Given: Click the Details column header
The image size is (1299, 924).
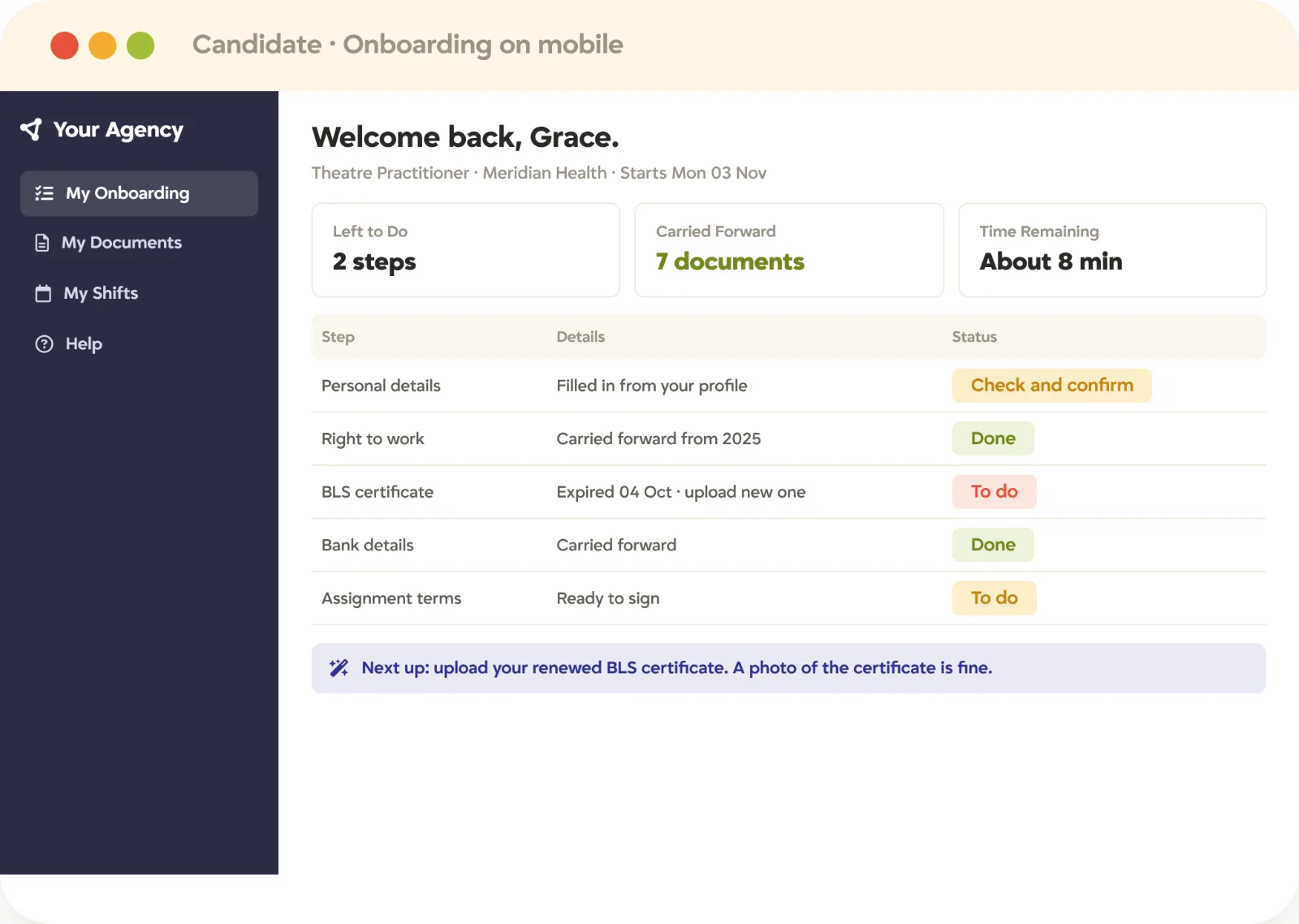Looking at the screenshot, I should [x=580, y=337].
